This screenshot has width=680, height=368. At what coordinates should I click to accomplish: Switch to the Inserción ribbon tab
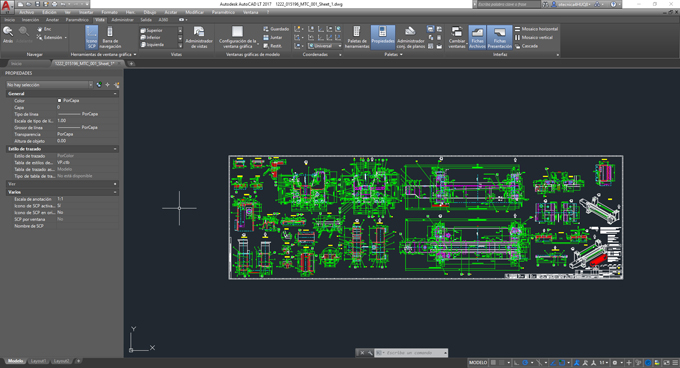point(30,20)
